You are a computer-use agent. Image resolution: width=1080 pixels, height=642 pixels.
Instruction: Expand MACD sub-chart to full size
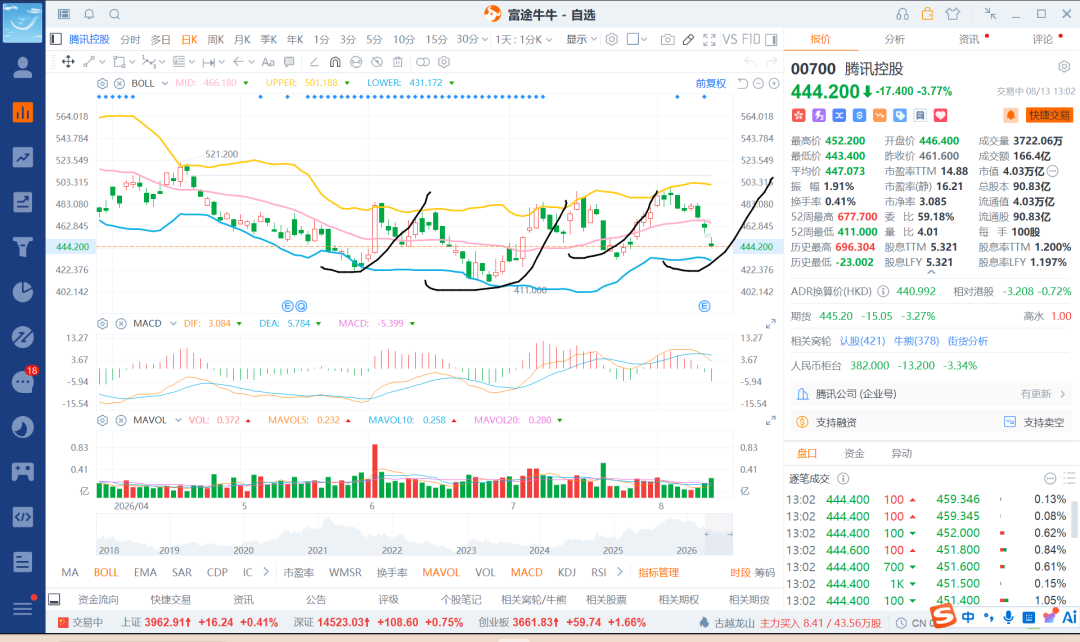coord(771,324)
